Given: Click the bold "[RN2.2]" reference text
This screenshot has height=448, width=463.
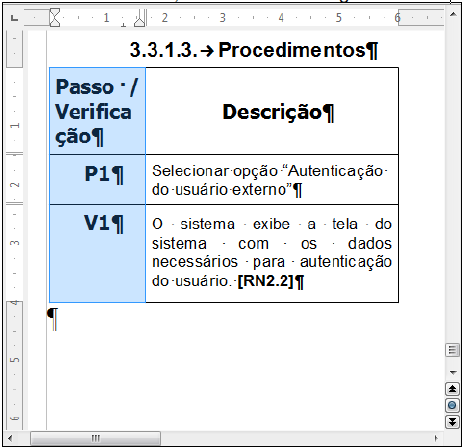Looking at the screenshot, I should [x=265, y=281].
